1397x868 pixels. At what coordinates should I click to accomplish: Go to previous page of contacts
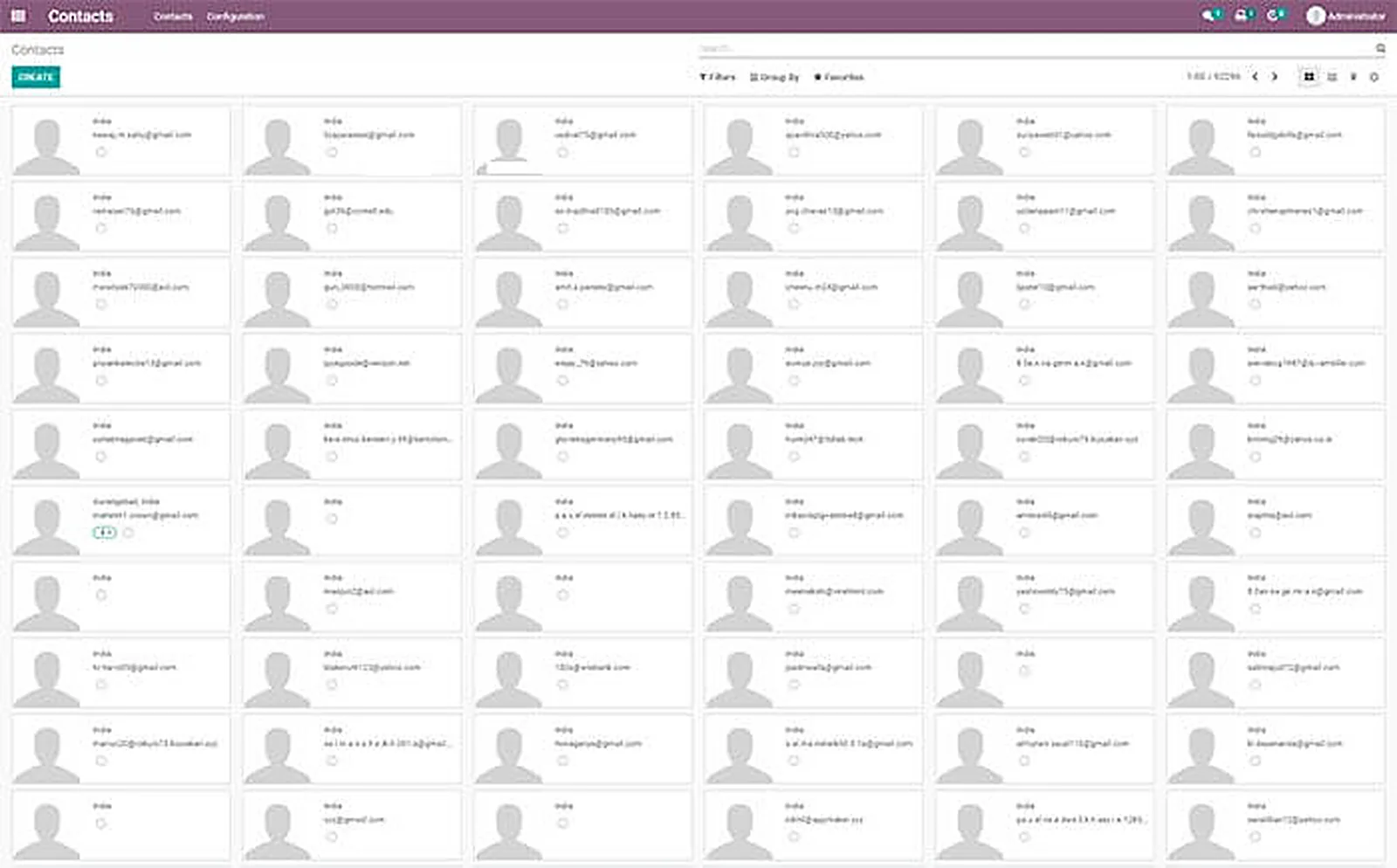1255,77
